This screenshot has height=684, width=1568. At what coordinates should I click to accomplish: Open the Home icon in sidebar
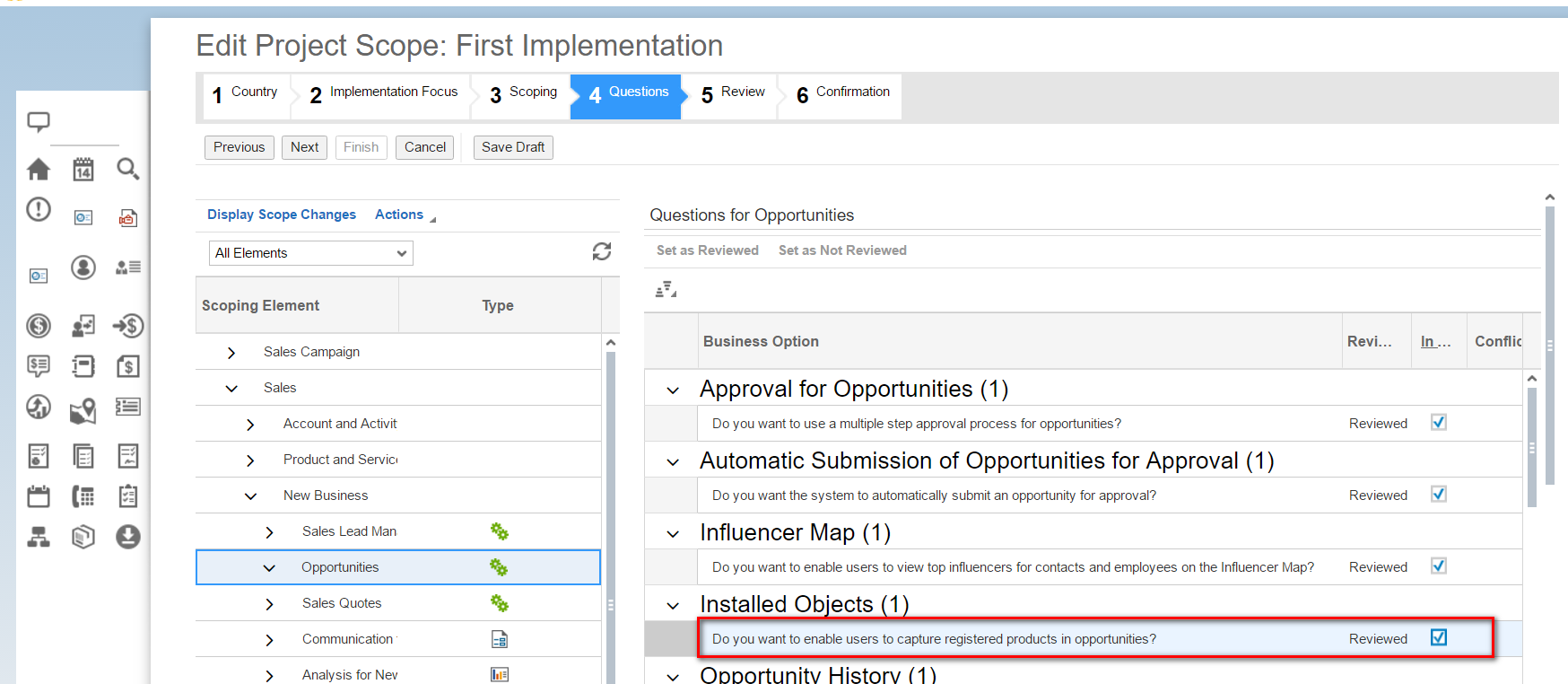[x=39, y=169]
